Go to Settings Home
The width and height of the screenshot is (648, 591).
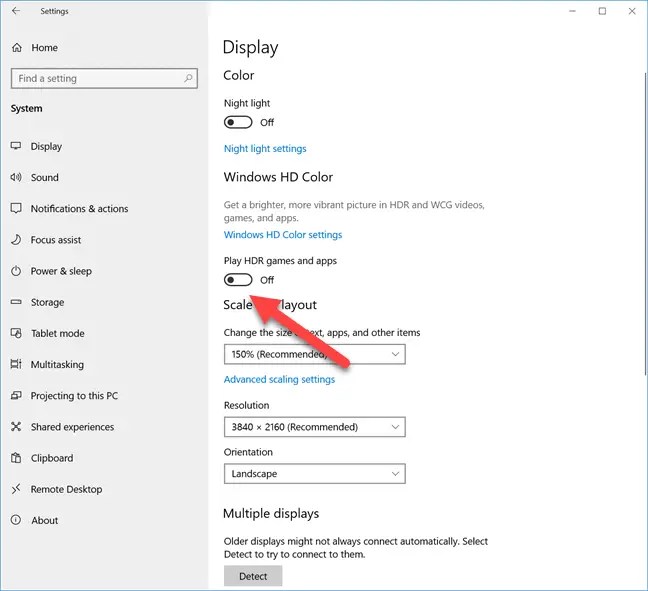45,48
